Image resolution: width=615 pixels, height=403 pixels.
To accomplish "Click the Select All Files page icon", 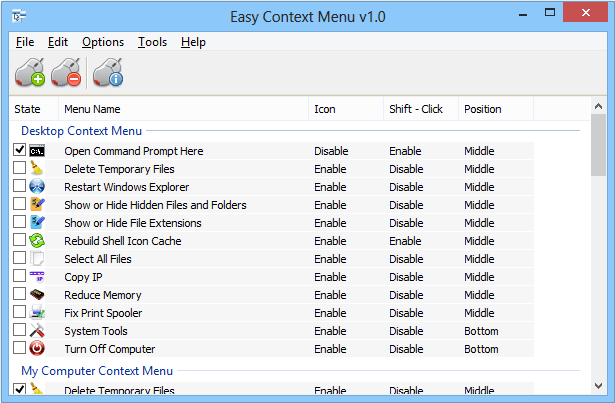I will pyautogui.click(x=37, y=259).
